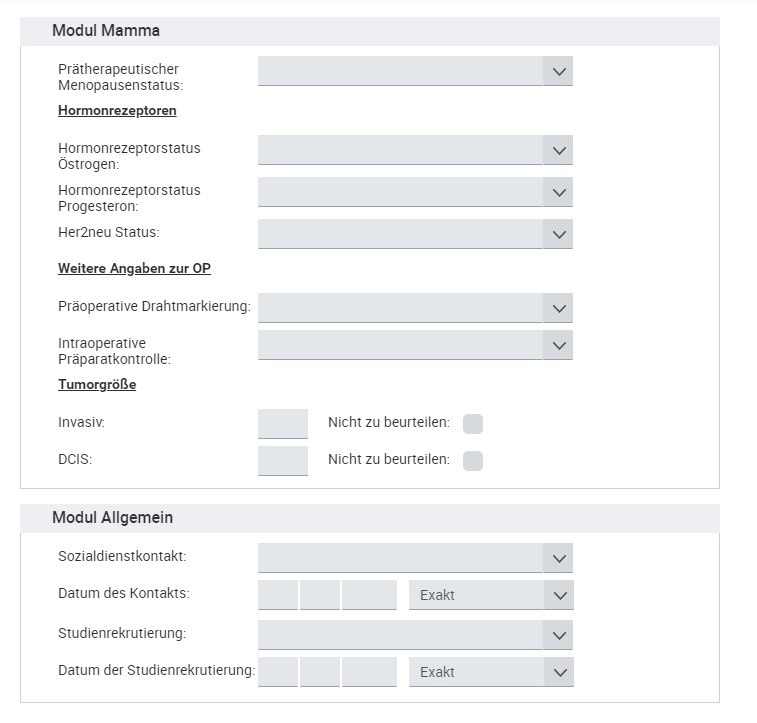This screenshot has height=723, width=757.
Task: Click day field of Datum des Kontakts
Action: pyautogui.click(x=278, y=596)
